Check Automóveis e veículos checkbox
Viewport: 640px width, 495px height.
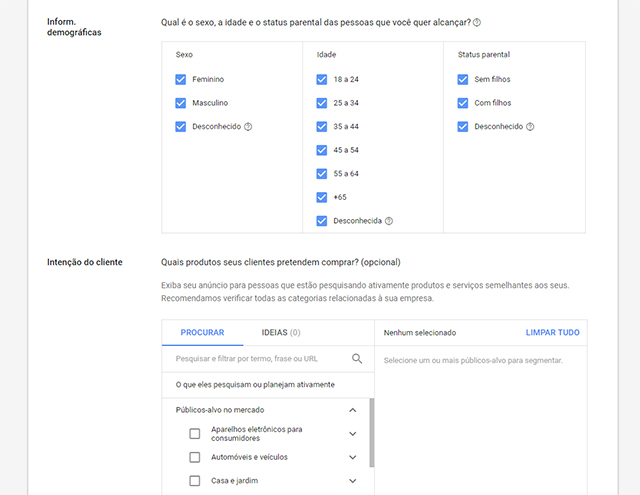(195, 457)
